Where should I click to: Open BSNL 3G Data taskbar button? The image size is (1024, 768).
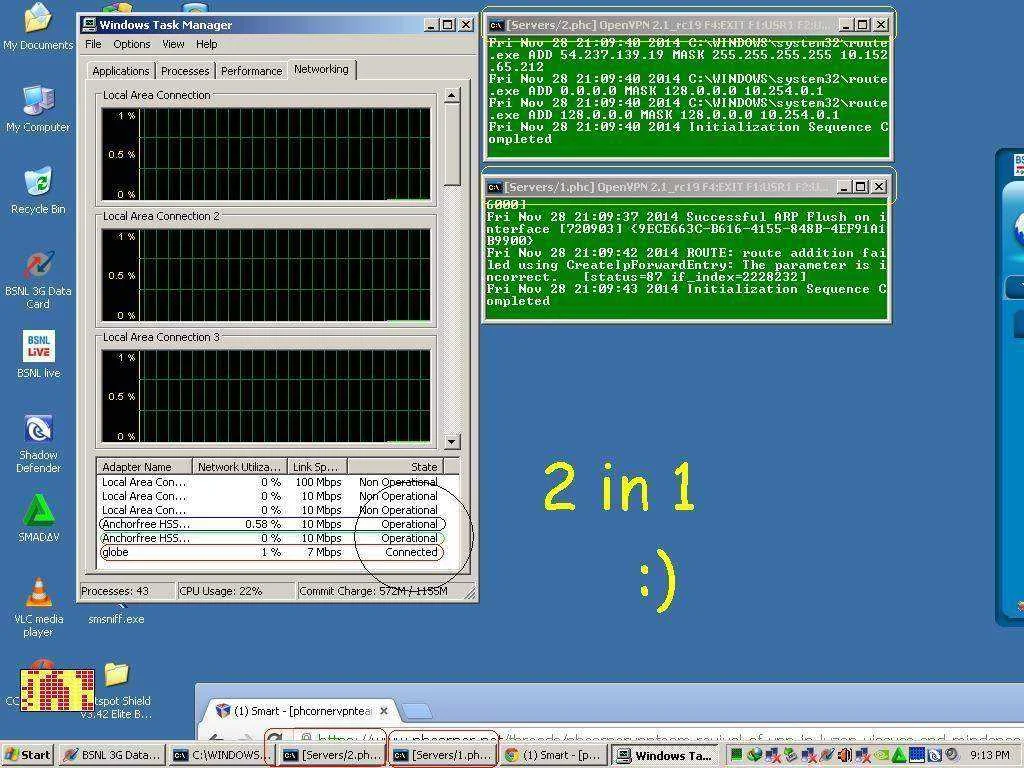click(x=112, y=755)
